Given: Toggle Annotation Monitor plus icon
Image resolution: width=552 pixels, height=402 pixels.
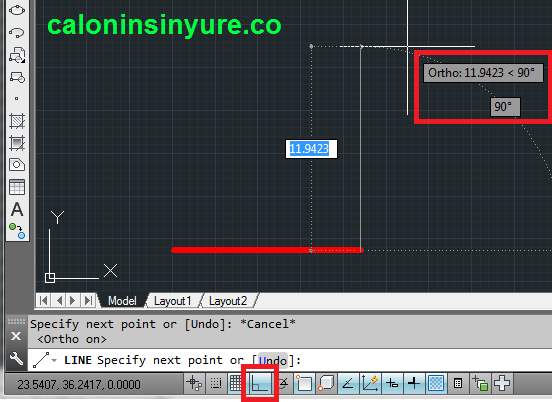Looking at the screenshot, I should (x=502, y=383).
